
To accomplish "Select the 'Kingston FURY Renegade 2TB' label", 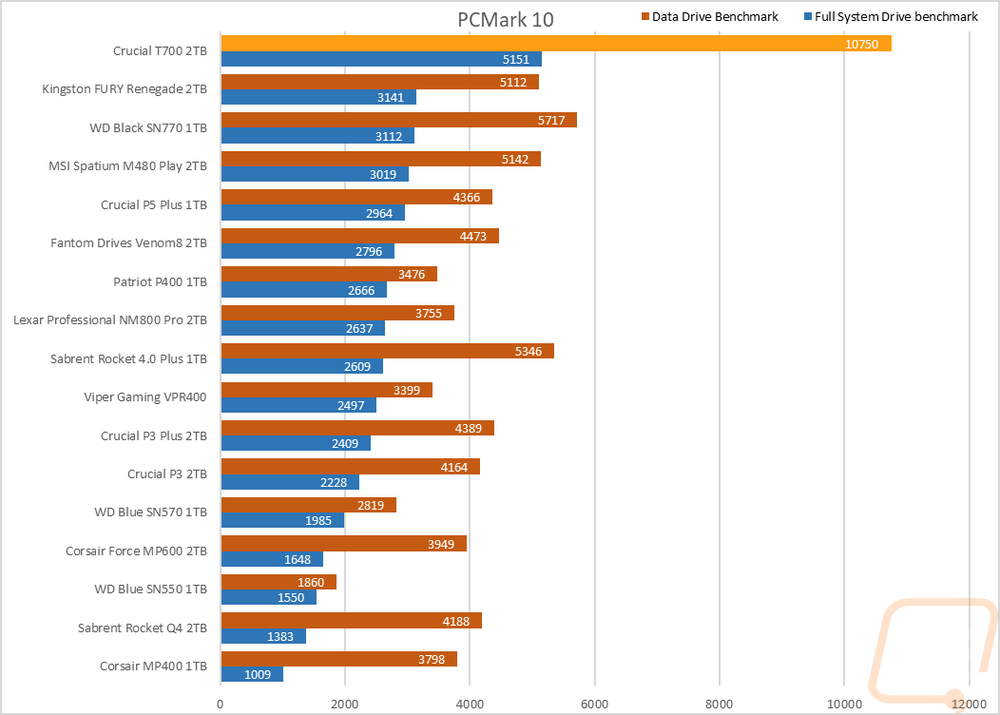I will coord(124,89).
